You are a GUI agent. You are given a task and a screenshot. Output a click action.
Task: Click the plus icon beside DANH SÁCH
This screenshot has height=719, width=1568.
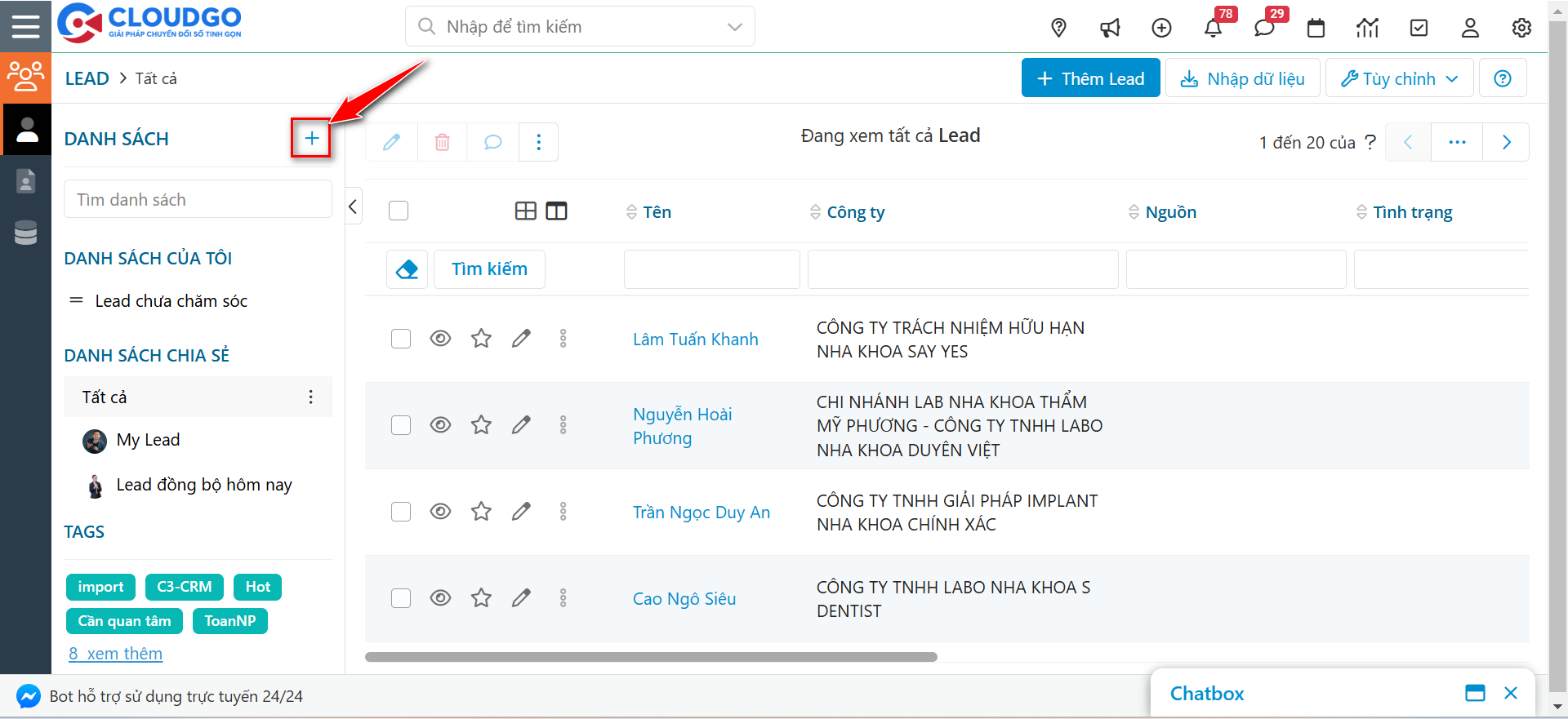coord(311,139)
